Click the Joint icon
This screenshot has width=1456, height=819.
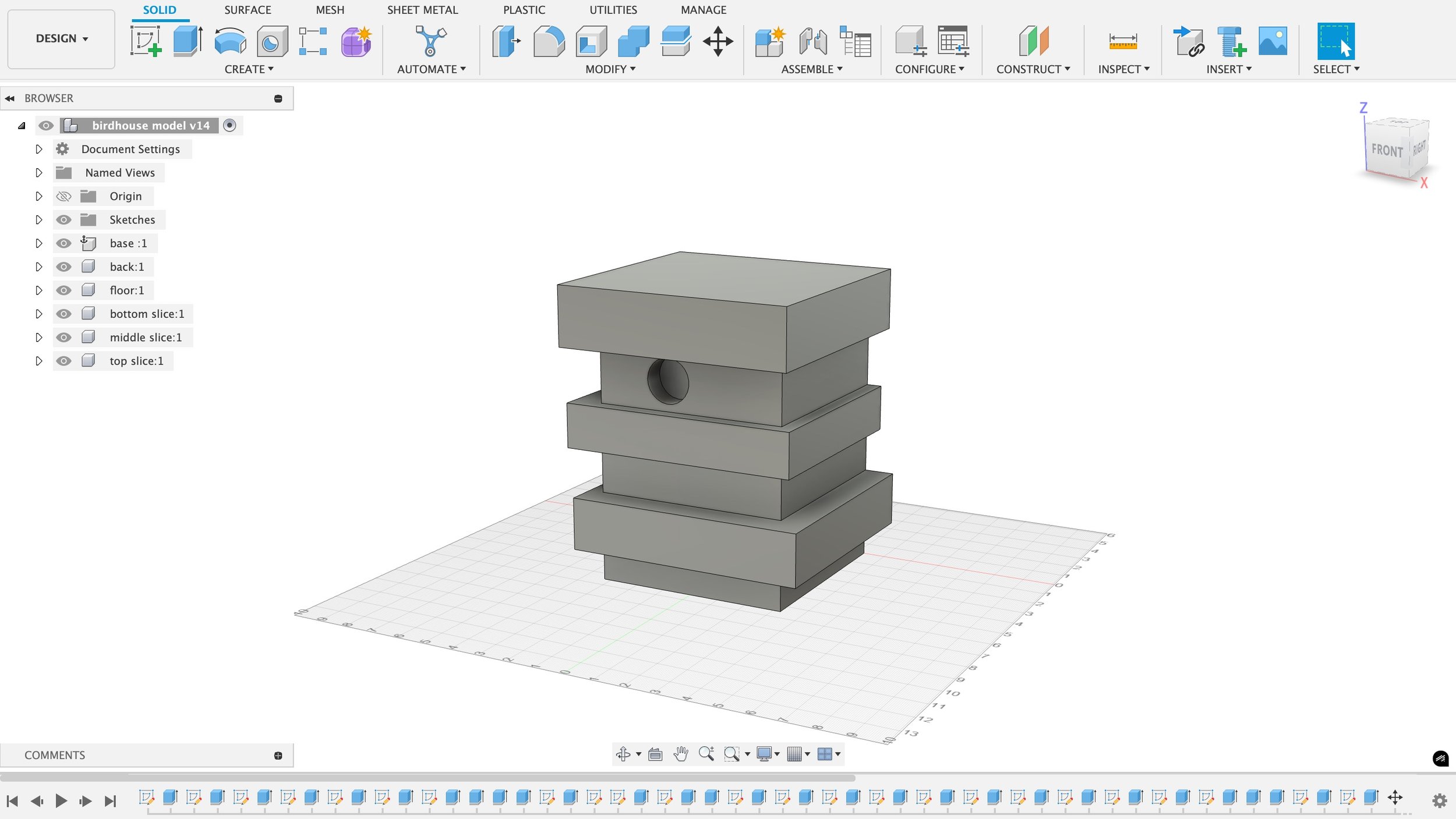click(x=813, y=41)
